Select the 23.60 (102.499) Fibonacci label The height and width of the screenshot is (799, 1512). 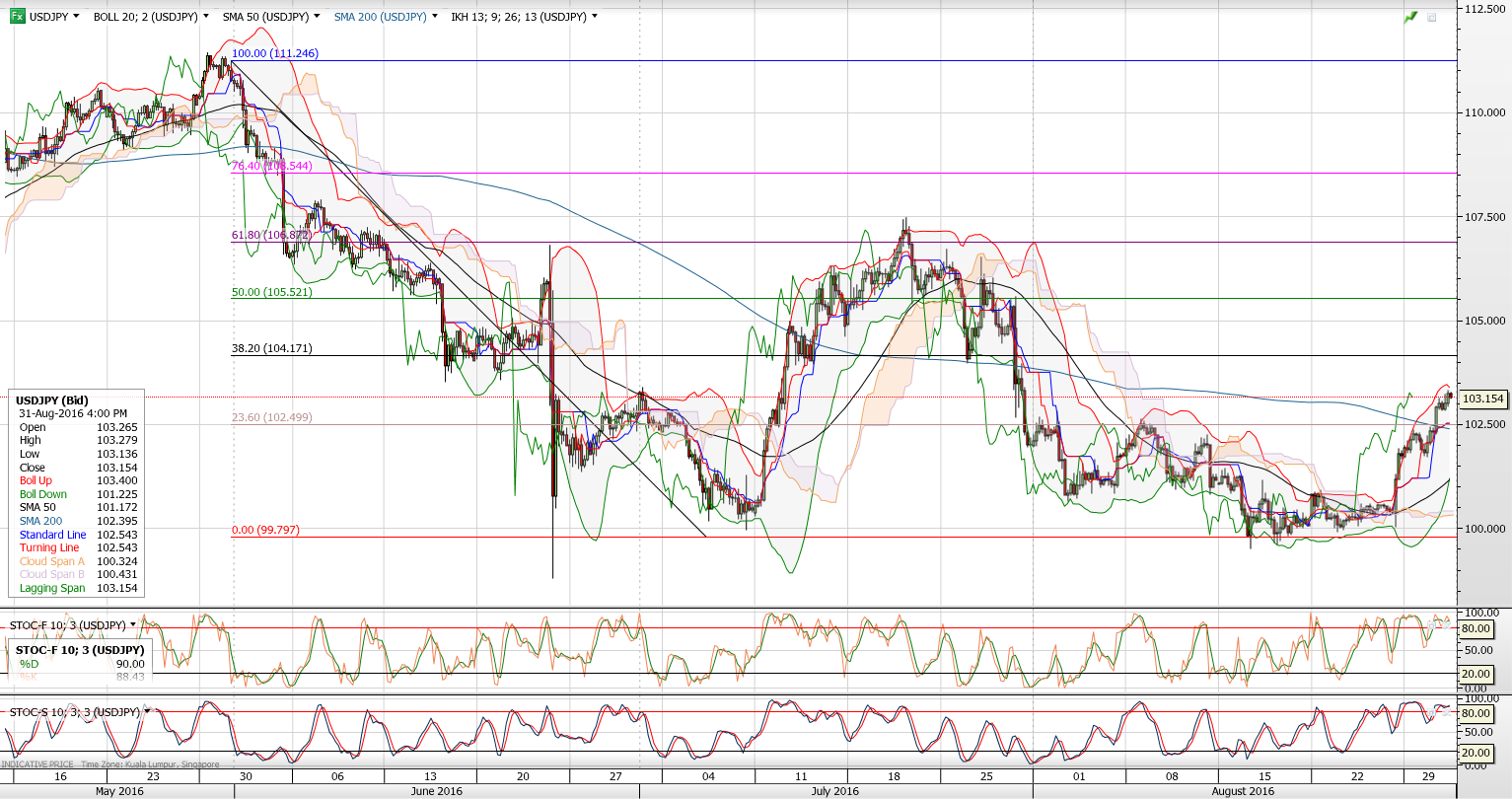pyautogui.click(x=271, y=417)
